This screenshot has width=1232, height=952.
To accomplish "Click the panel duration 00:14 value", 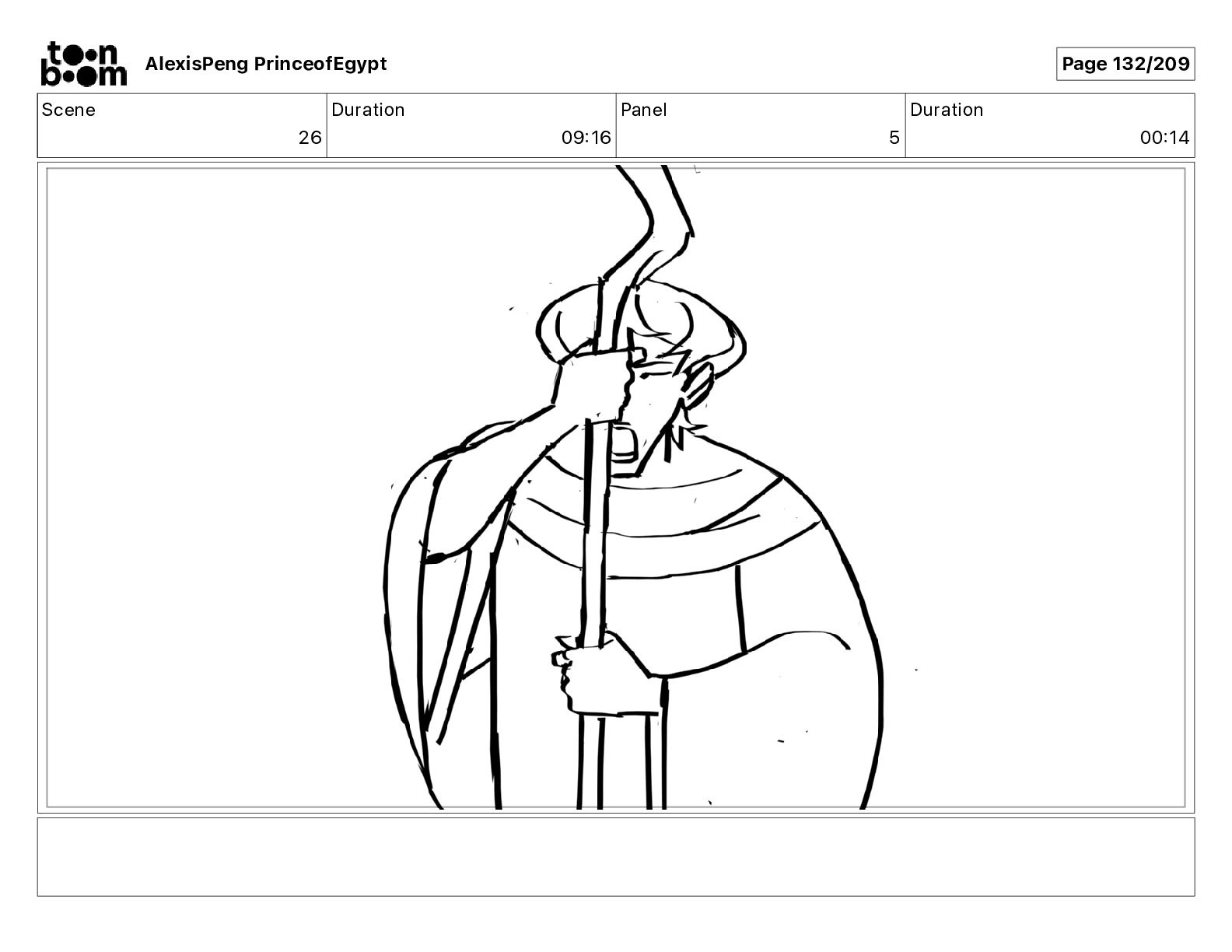I will pyautogui.click(x=1164, y=138).
